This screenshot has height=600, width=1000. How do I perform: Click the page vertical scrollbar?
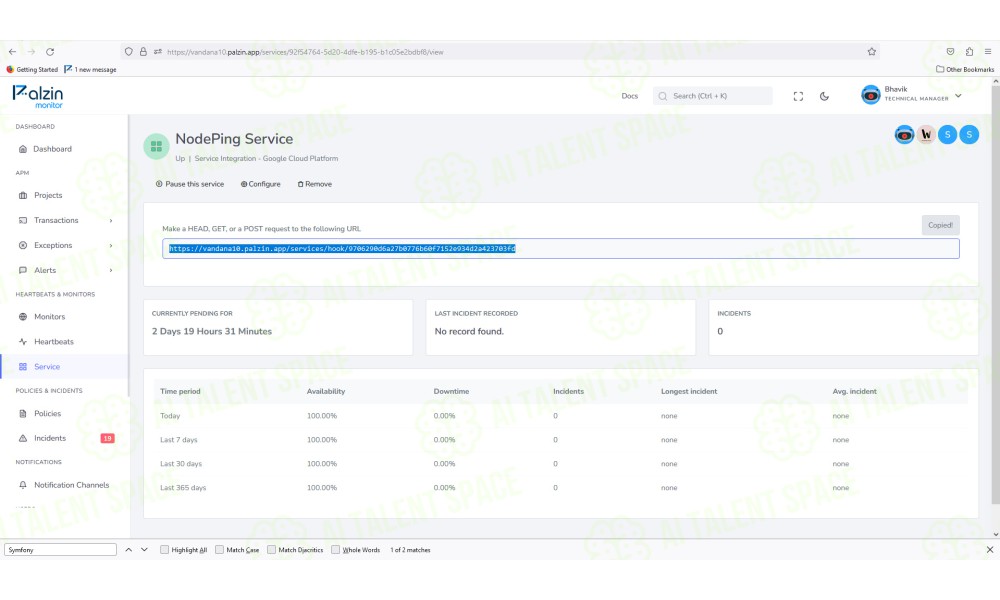[x=996, y=293]
